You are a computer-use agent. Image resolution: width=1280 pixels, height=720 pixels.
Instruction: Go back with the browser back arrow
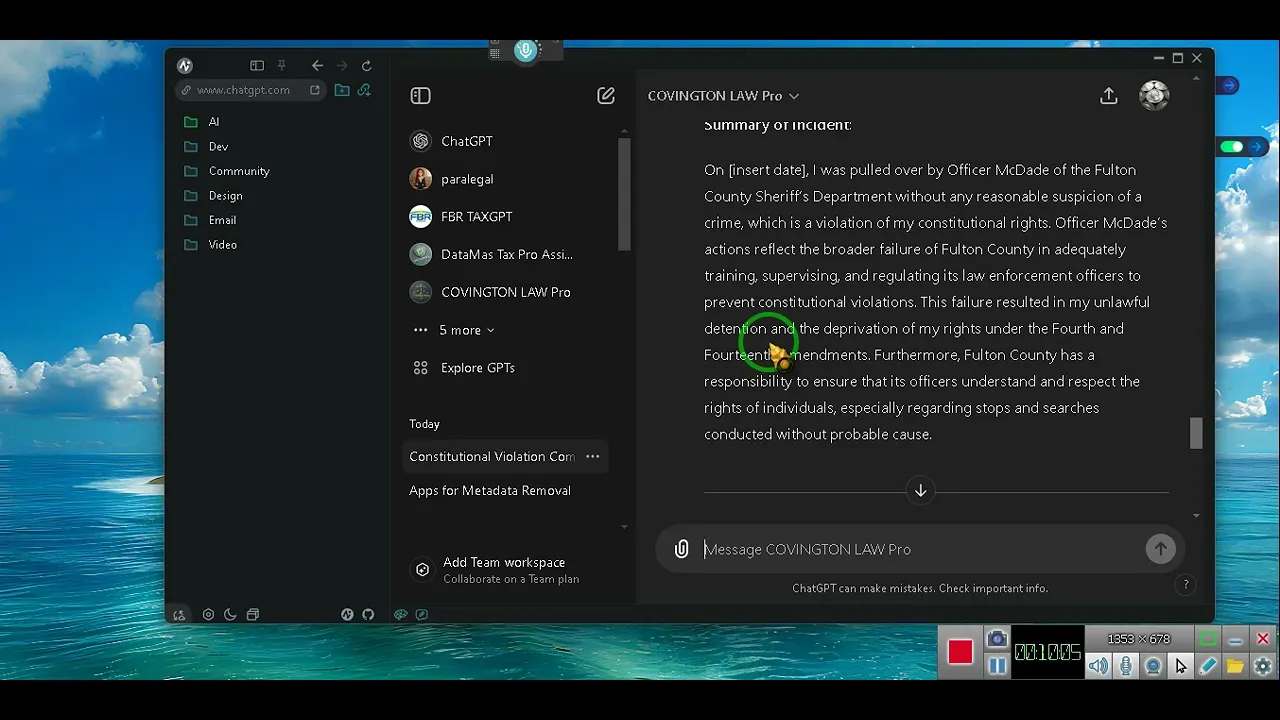point(317,66)
